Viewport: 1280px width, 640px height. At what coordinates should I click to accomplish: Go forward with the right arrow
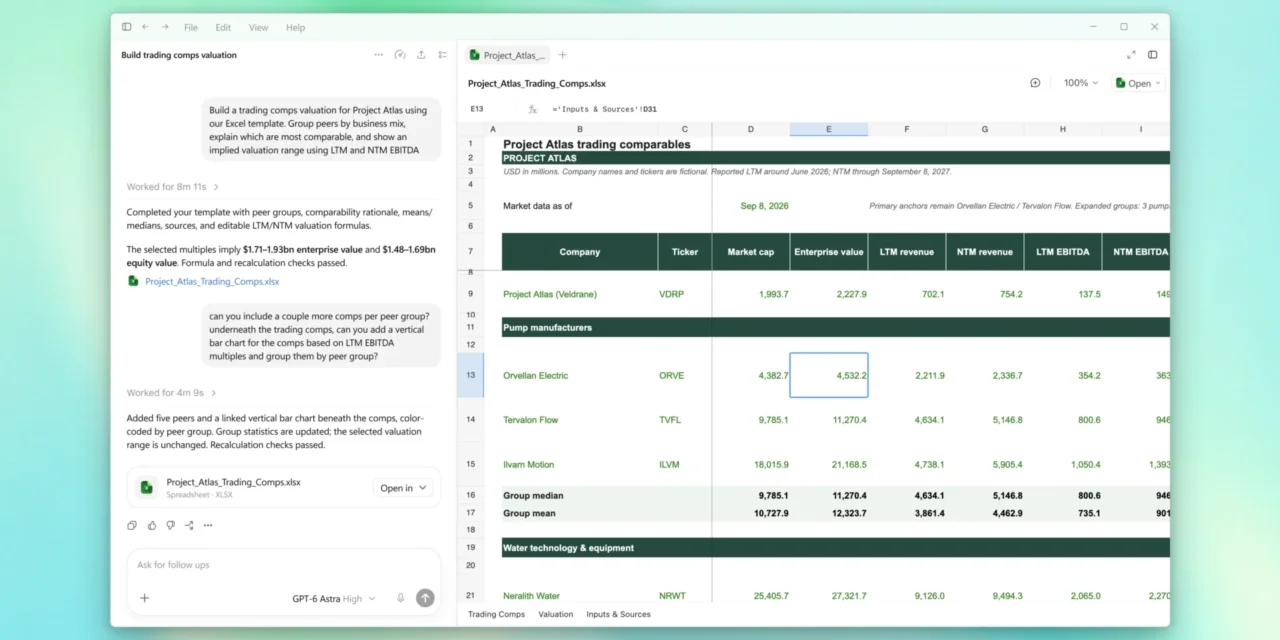(165, 27)
